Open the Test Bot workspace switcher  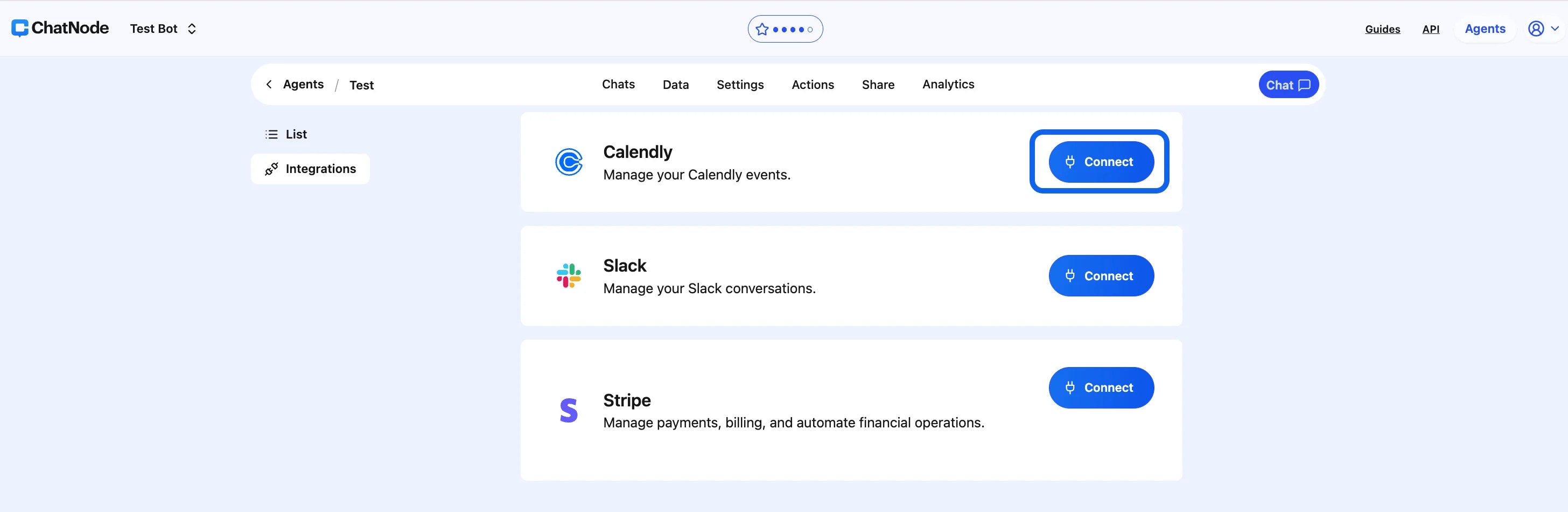[163, 29]
